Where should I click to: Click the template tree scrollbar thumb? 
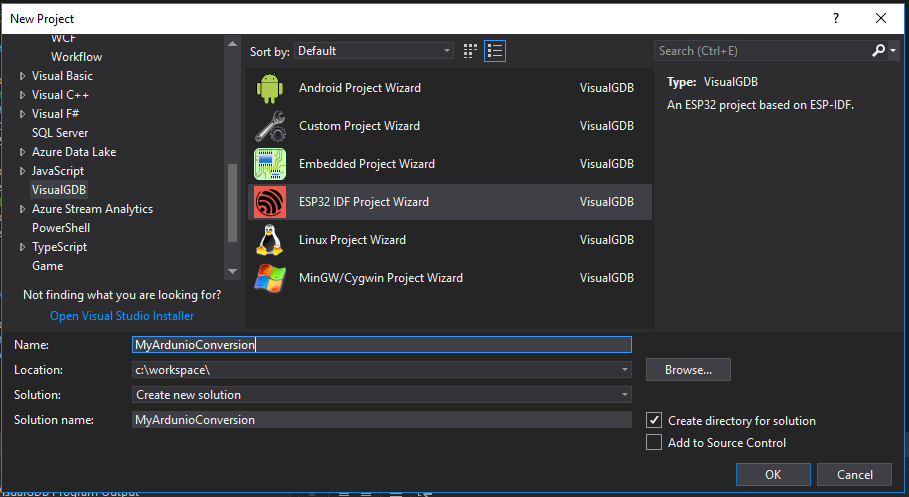pyautogui.click(x=232, y=203)
